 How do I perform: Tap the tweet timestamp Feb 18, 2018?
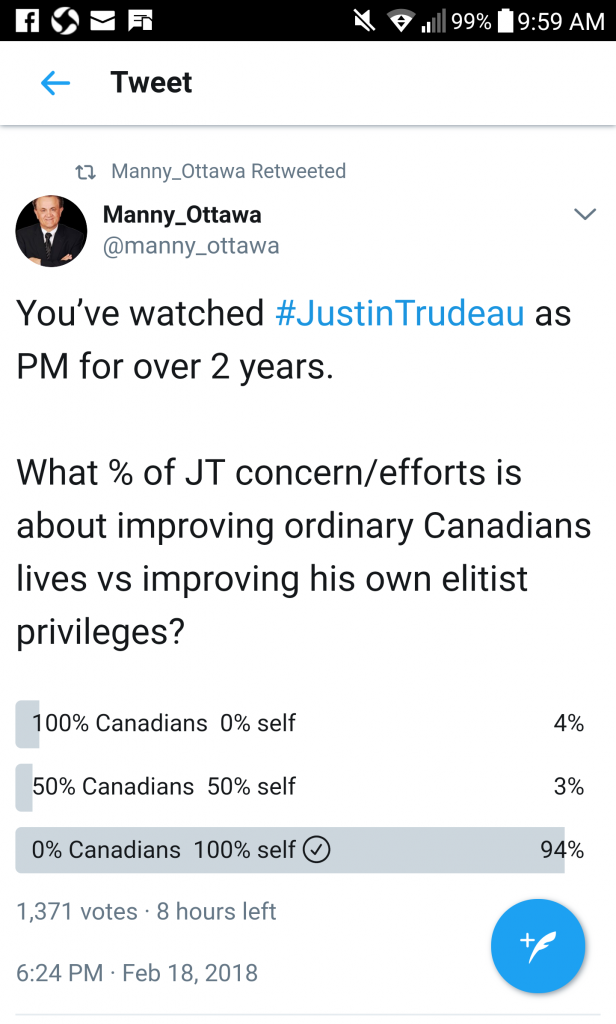point(190,973)
